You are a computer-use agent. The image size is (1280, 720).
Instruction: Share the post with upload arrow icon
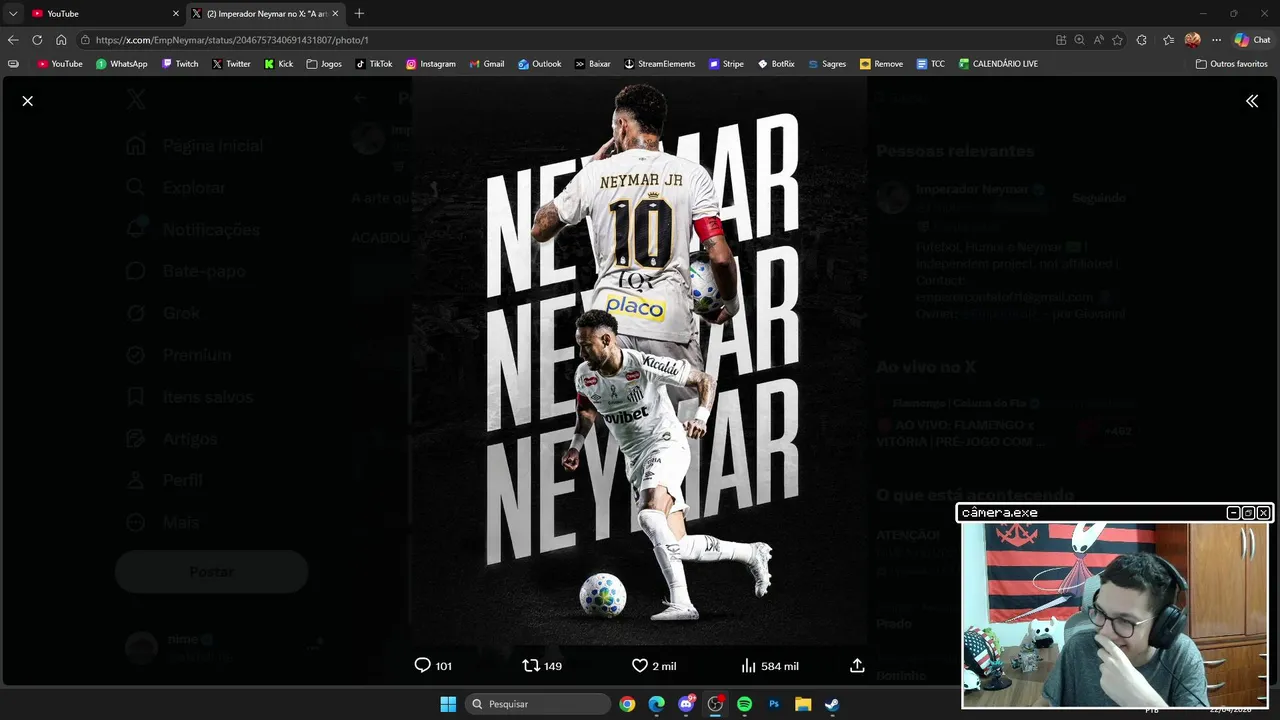tap(857, 666)
